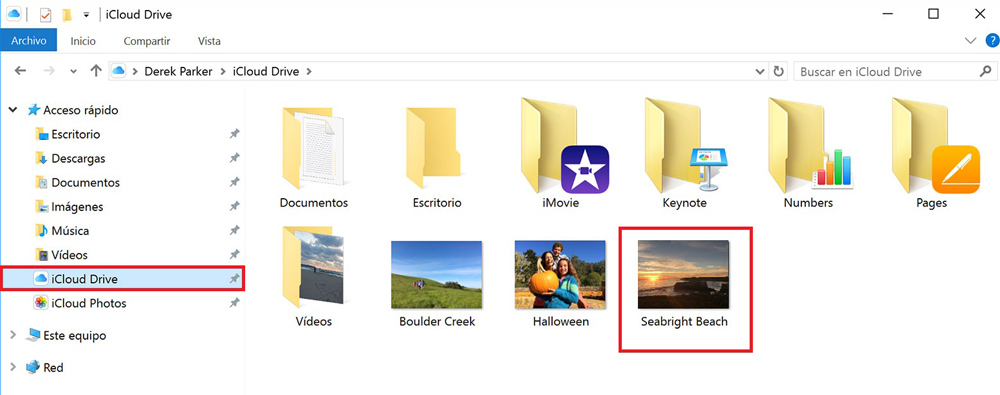Click the pin icon next to Escritorio
Image resolution: width=1000 pixels, height=395 pixels.
click(x=235, y=134)
